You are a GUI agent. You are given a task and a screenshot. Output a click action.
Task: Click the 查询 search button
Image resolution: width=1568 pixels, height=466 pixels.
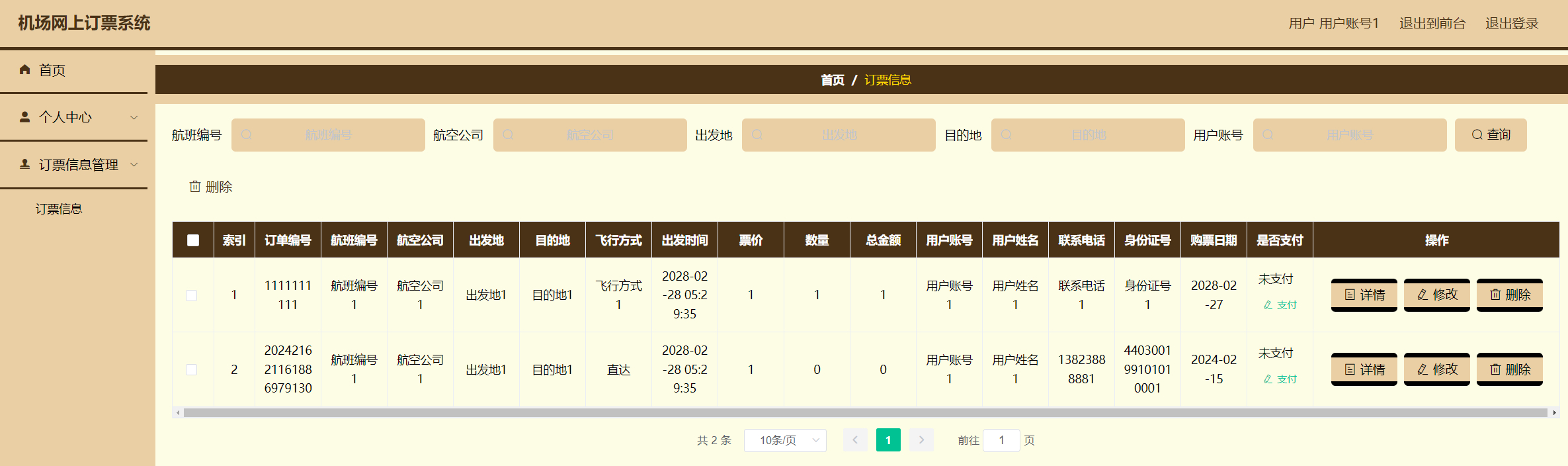tap(1491, 135)
